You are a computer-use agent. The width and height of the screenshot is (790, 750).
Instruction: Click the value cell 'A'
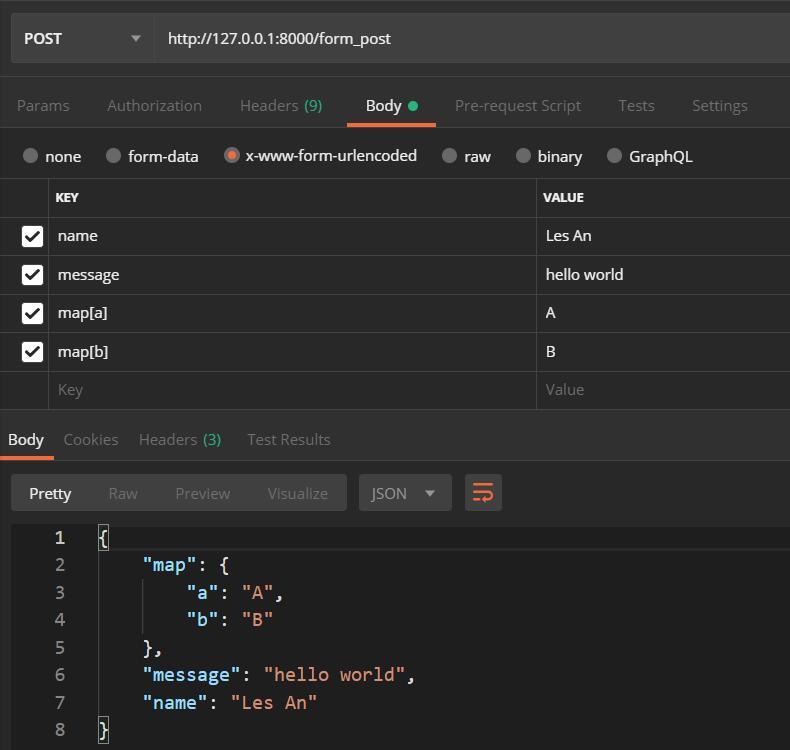tap(663, 313)
